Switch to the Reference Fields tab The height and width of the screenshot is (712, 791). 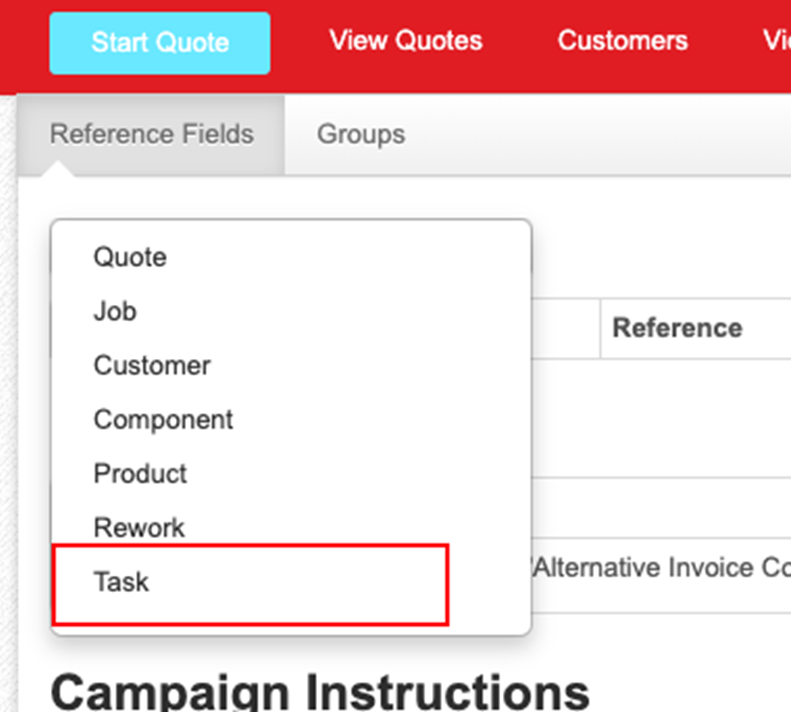pyautogui.click(x=151, y=134)
